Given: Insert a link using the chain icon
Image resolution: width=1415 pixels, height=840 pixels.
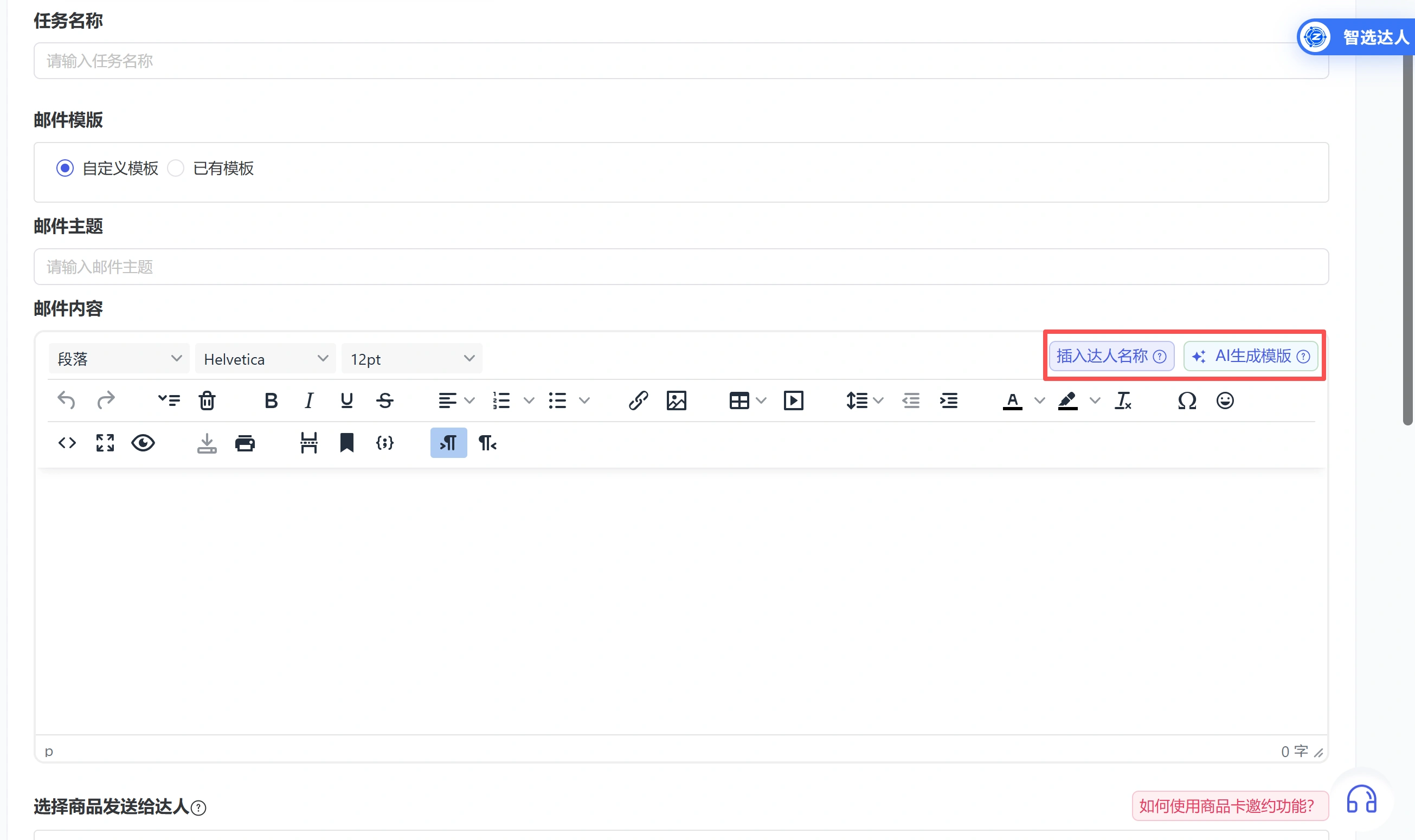Looking at the screenshot, I should point(638,400).
